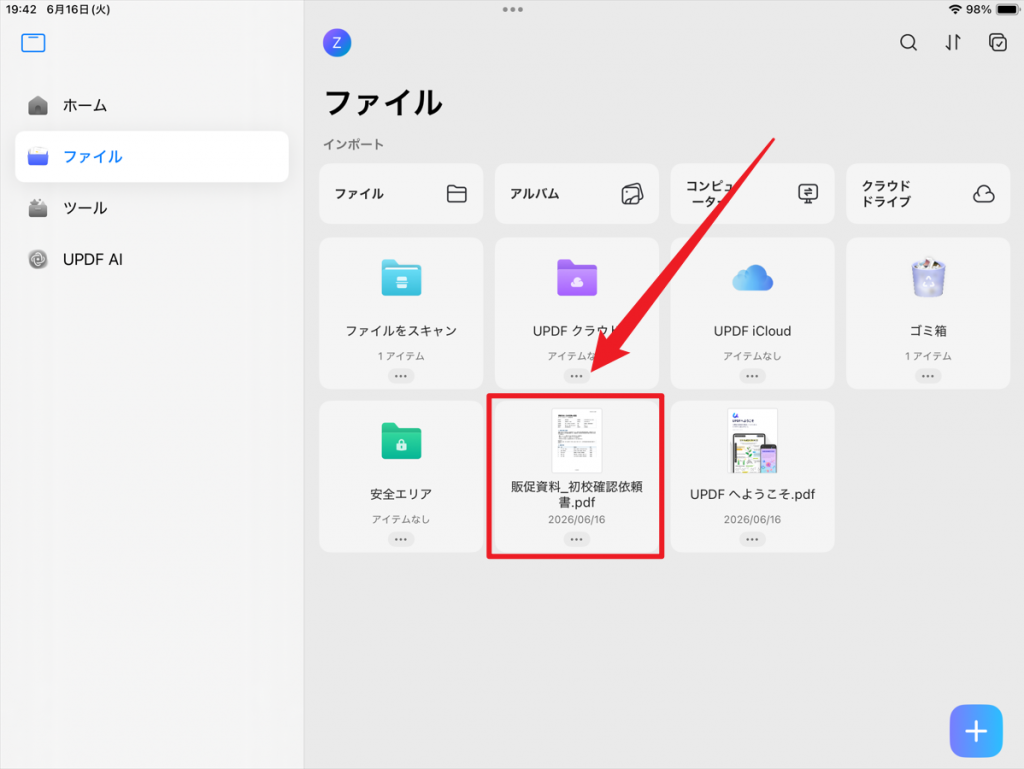This screenshot has height=769, width=1024.
Task: Enable multi-select checkmark mode
Action: coord(998,43)
